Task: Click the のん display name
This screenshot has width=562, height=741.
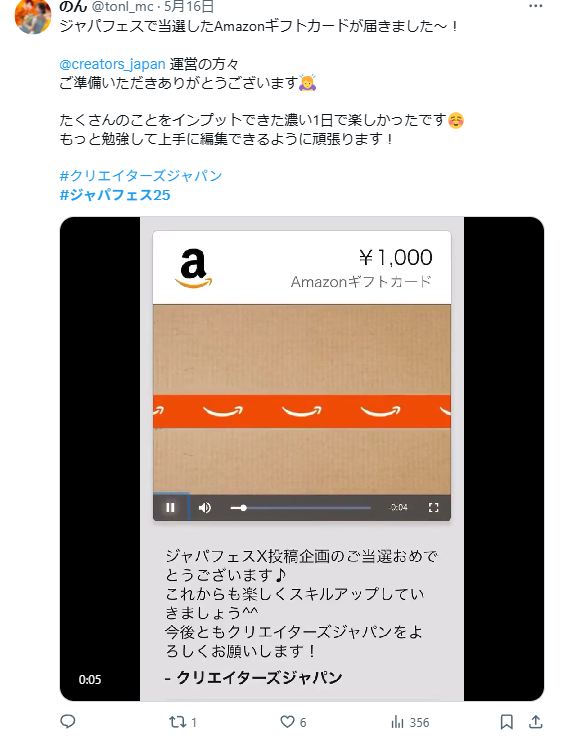Action: (73, 7)
